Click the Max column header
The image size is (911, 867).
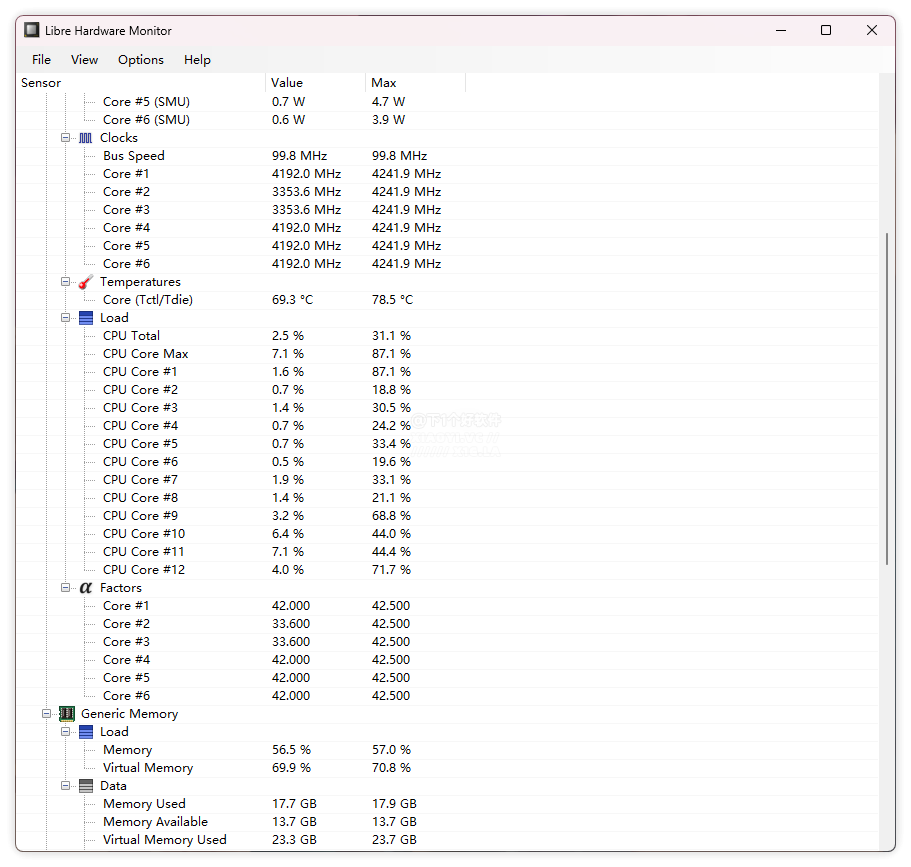tap(415, 83)
